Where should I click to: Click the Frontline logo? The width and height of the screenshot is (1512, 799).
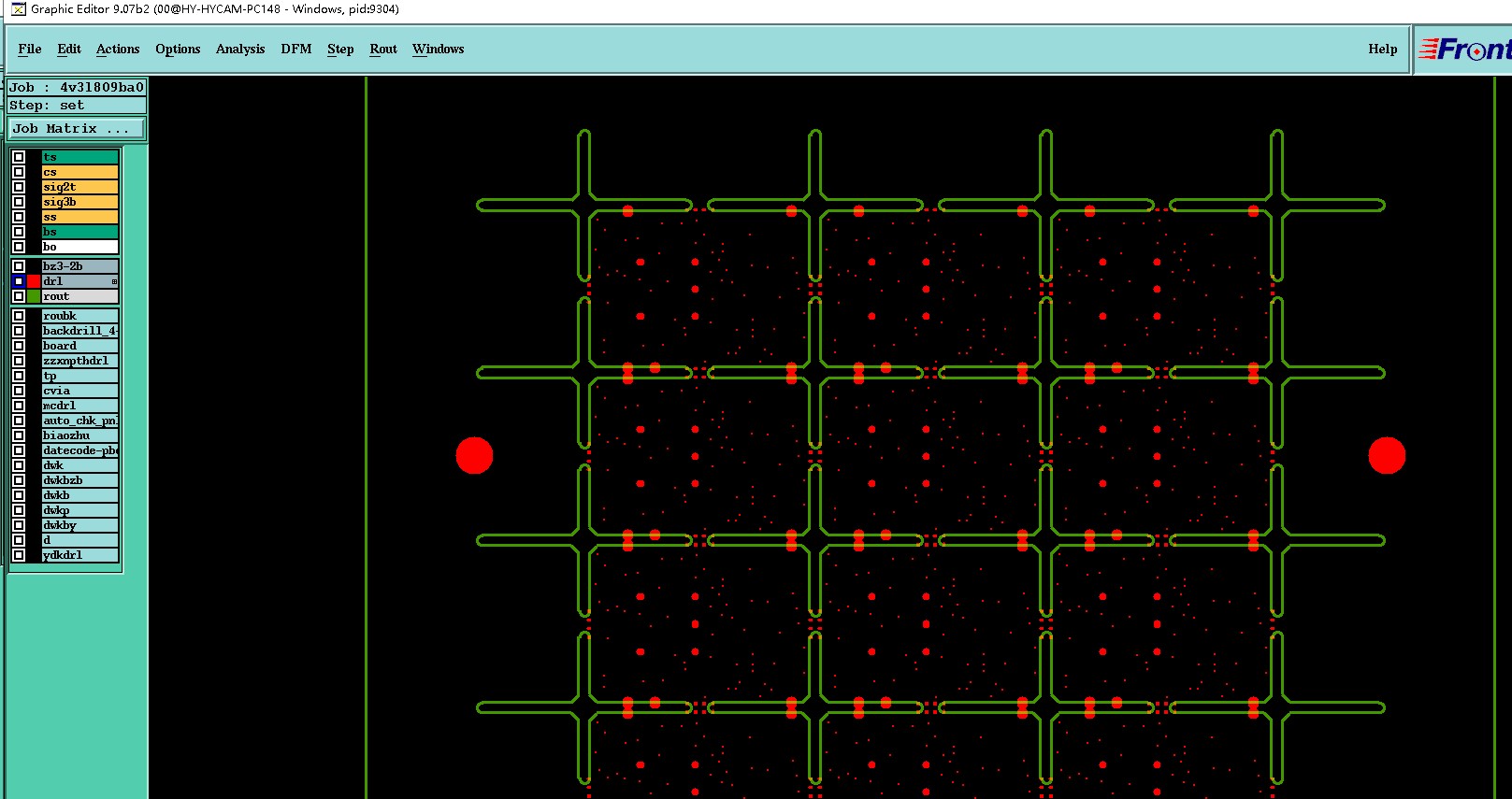point(1463,50)
